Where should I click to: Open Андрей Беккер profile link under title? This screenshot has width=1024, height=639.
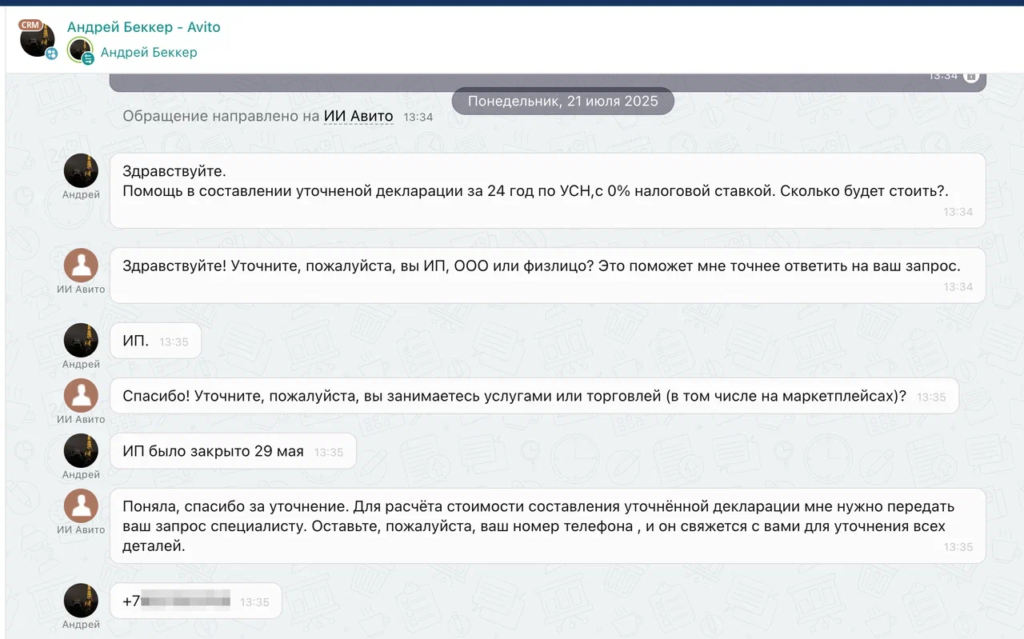(148, 52)
